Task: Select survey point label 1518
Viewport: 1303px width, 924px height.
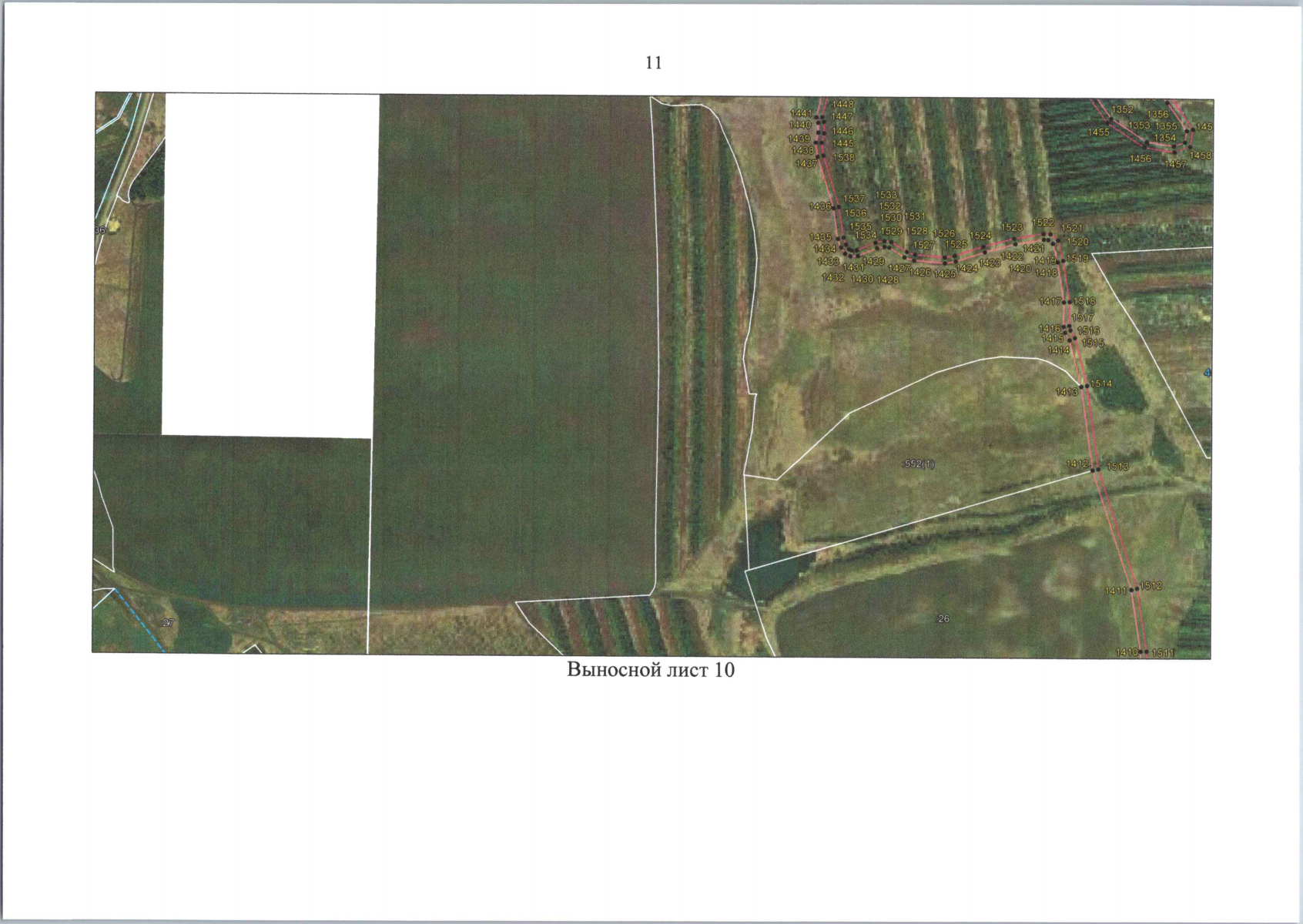Action: [x=1084, y=301]
